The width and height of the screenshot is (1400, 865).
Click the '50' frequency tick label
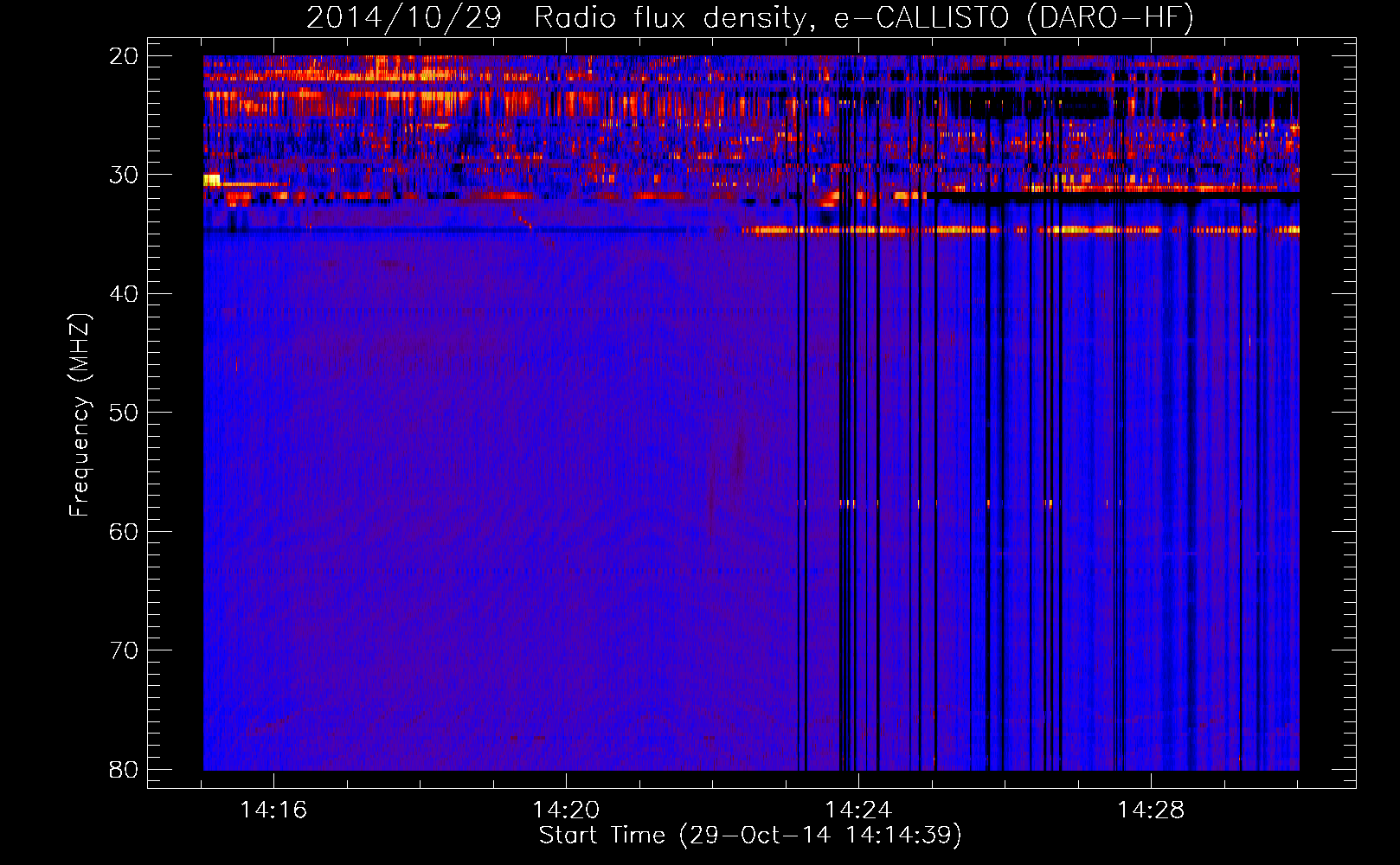124,413
